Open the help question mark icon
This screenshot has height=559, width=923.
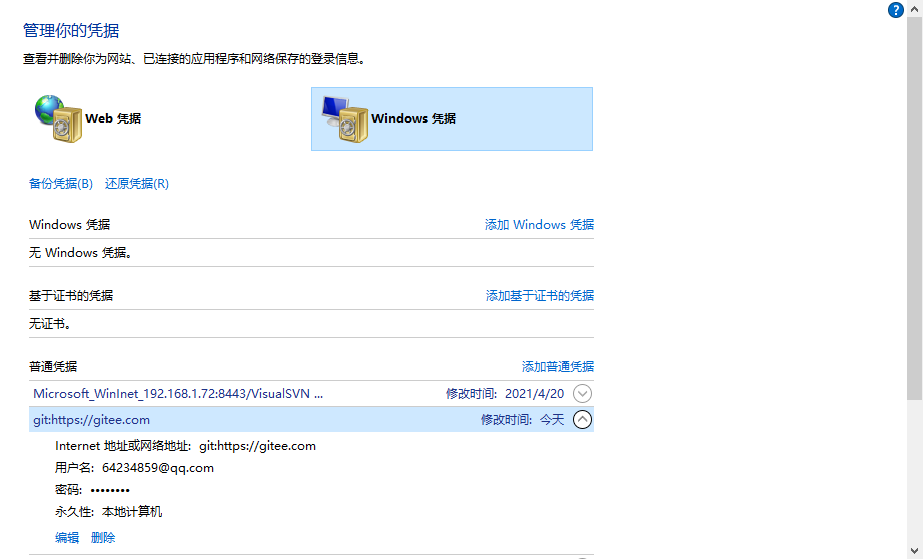[895, 10]
